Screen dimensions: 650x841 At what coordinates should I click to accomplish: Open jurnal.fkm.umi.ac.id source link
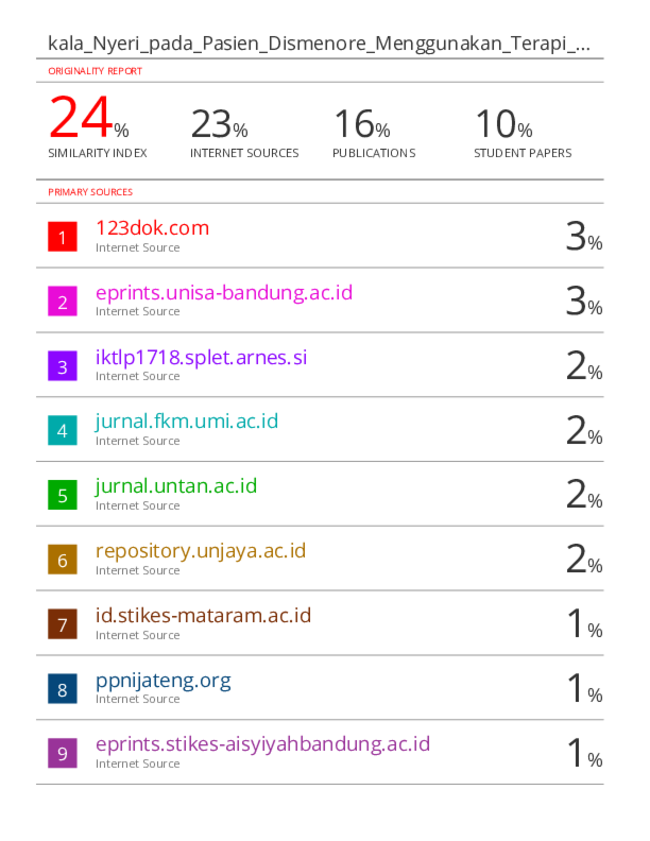[x=186, y=422]
